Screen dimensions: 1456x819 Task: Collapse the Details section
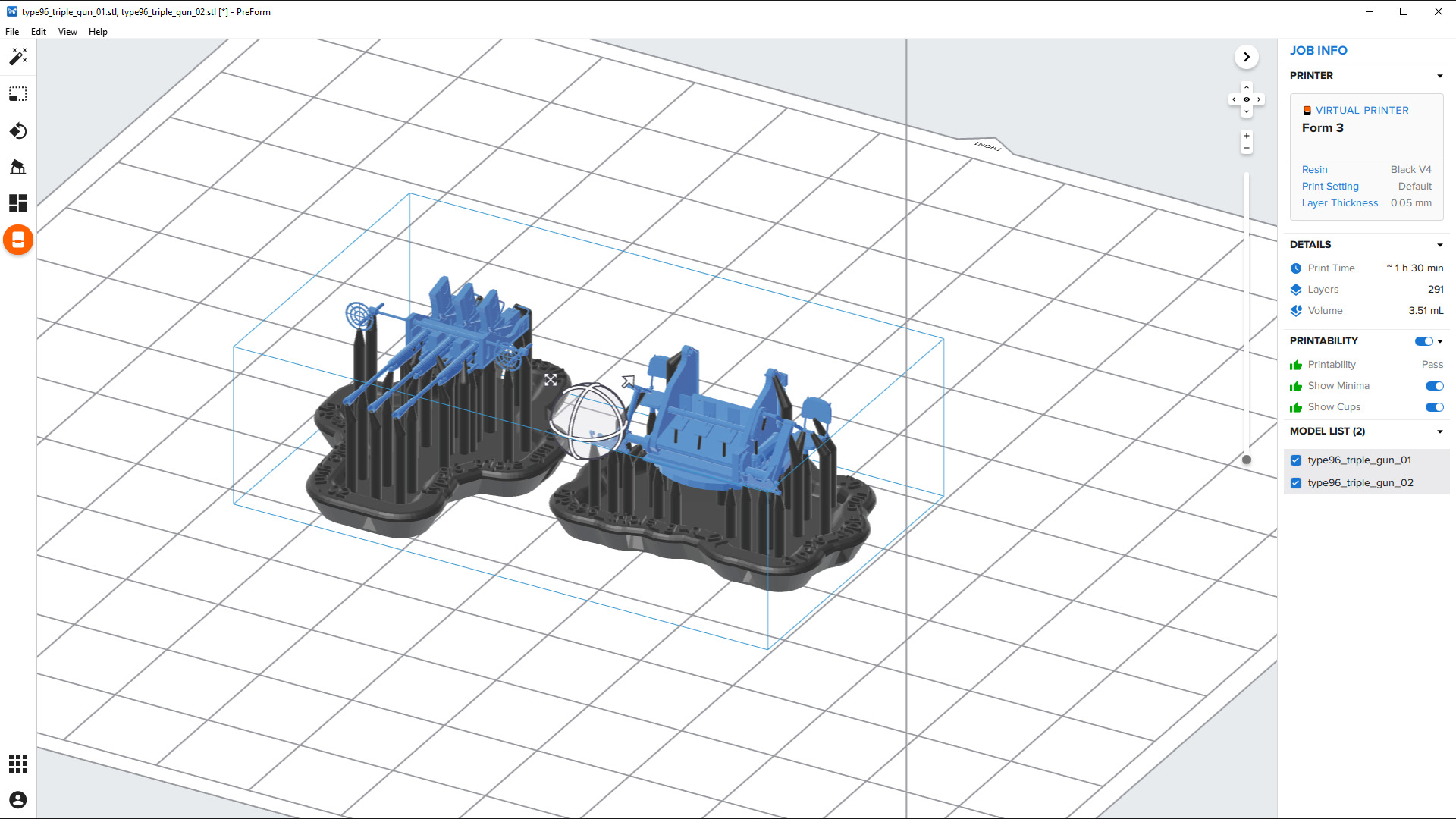click(x=1439, y=245)
